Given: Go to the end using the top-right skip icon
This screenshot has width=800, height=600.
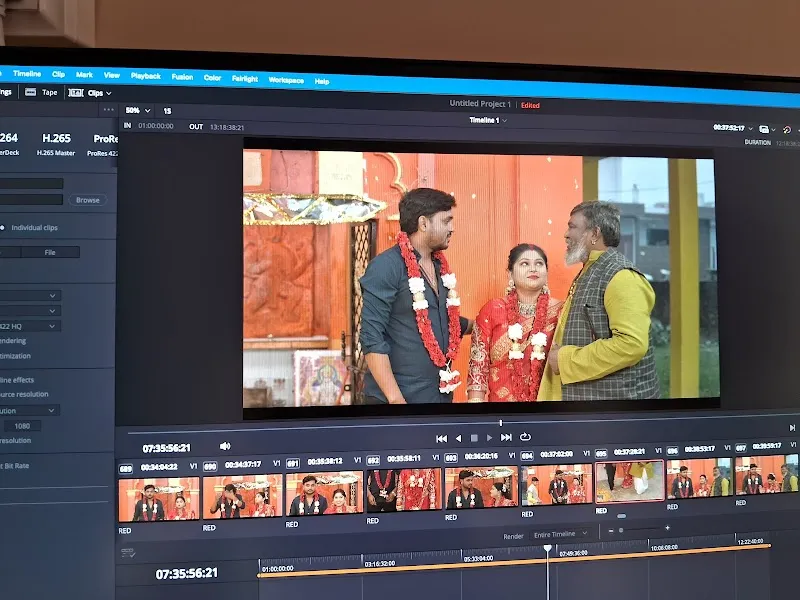Looking at the screenshot, I should click(x=792, y=428).
